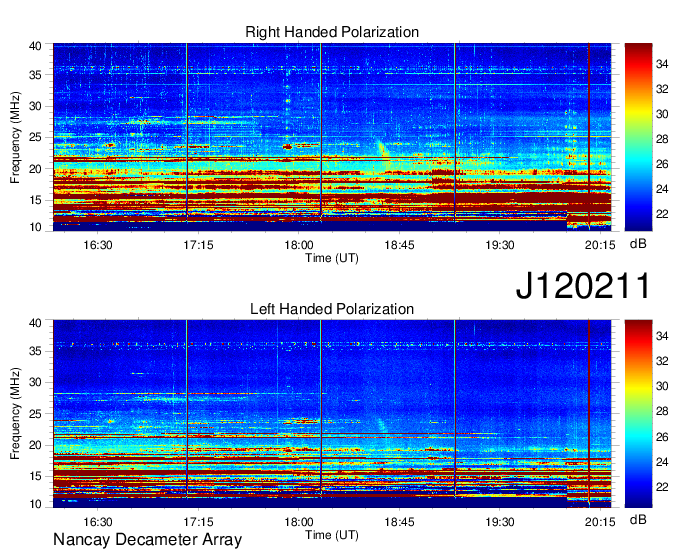Click the 19:30 time tick under Left Handed plot
This screenshot has height=552, width=680.
[500, 522]
